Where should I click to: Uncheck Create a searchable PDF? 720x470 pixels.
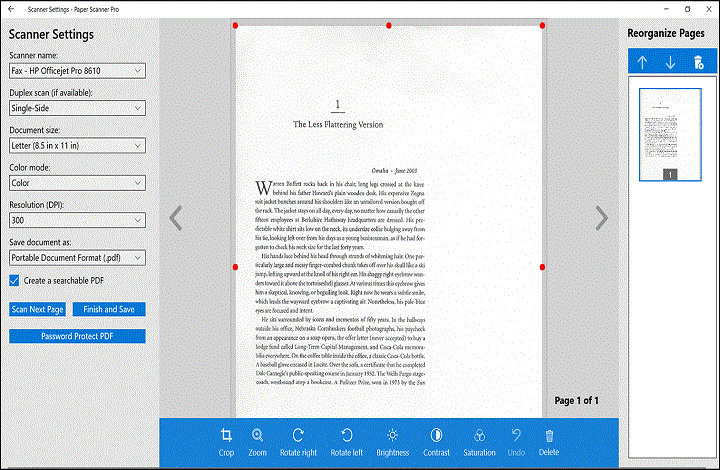point(14,280)
